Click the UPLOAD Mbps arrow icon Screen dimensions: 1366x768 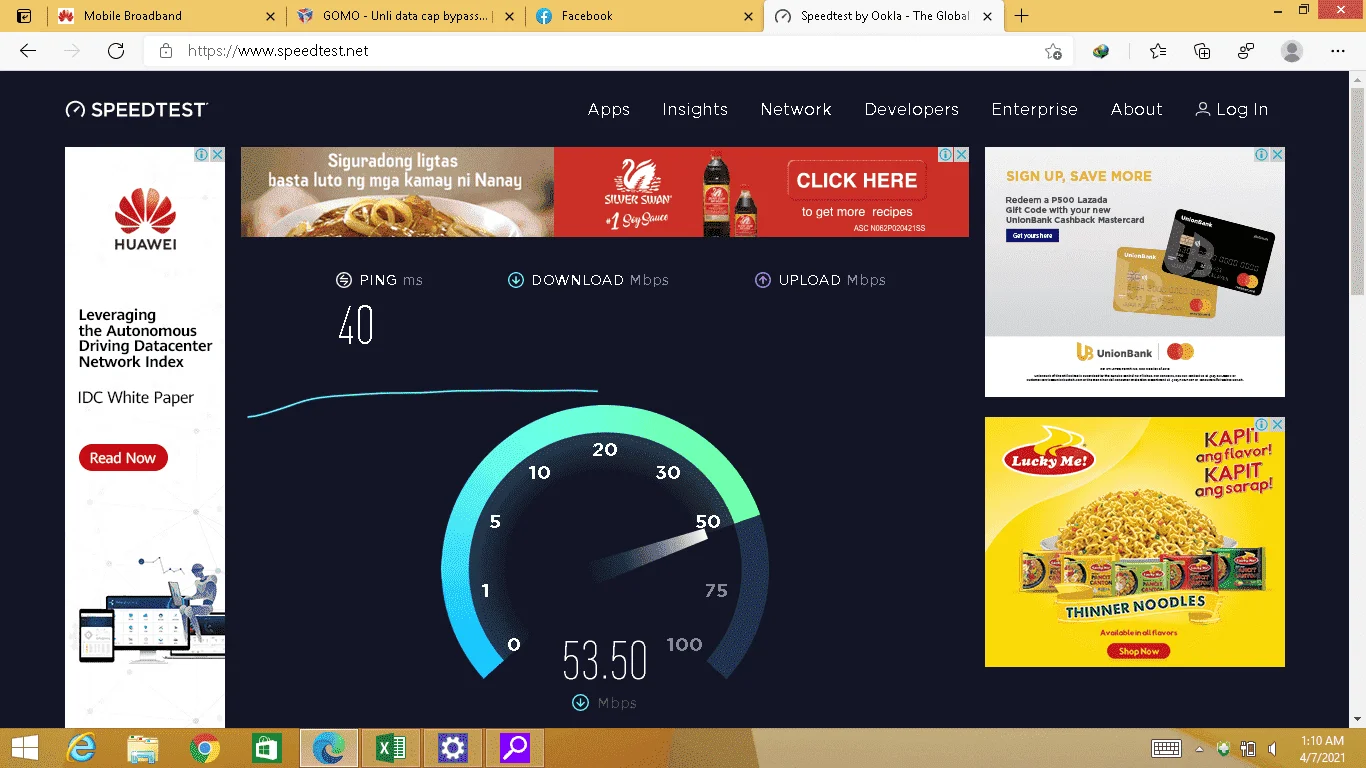pos(763,280)
